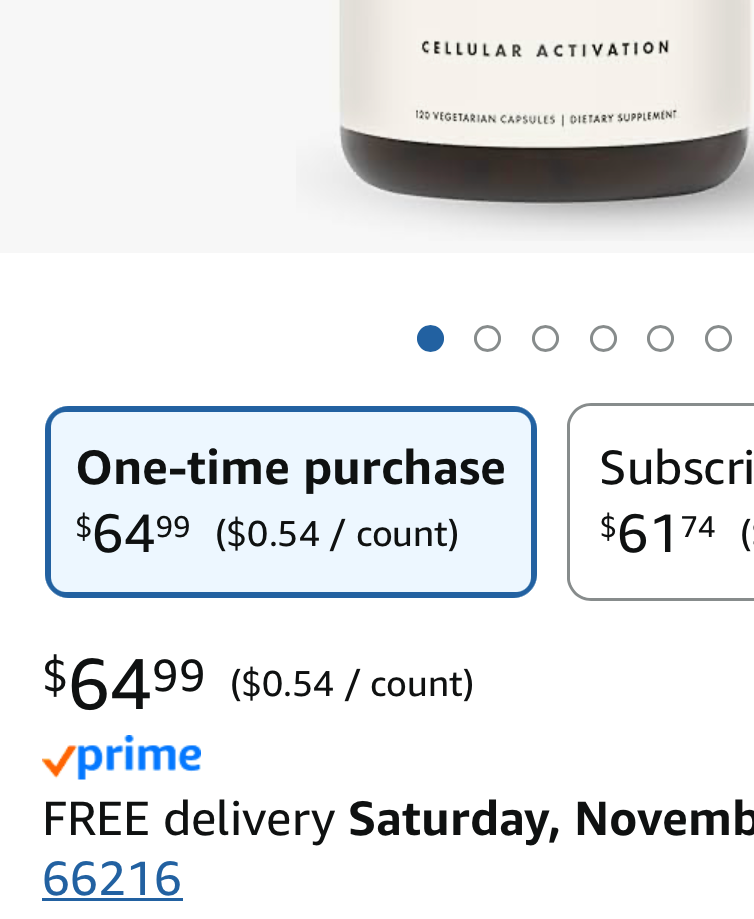Select the $61.74 subscription price
754x919 pixels.
[658, 534]
